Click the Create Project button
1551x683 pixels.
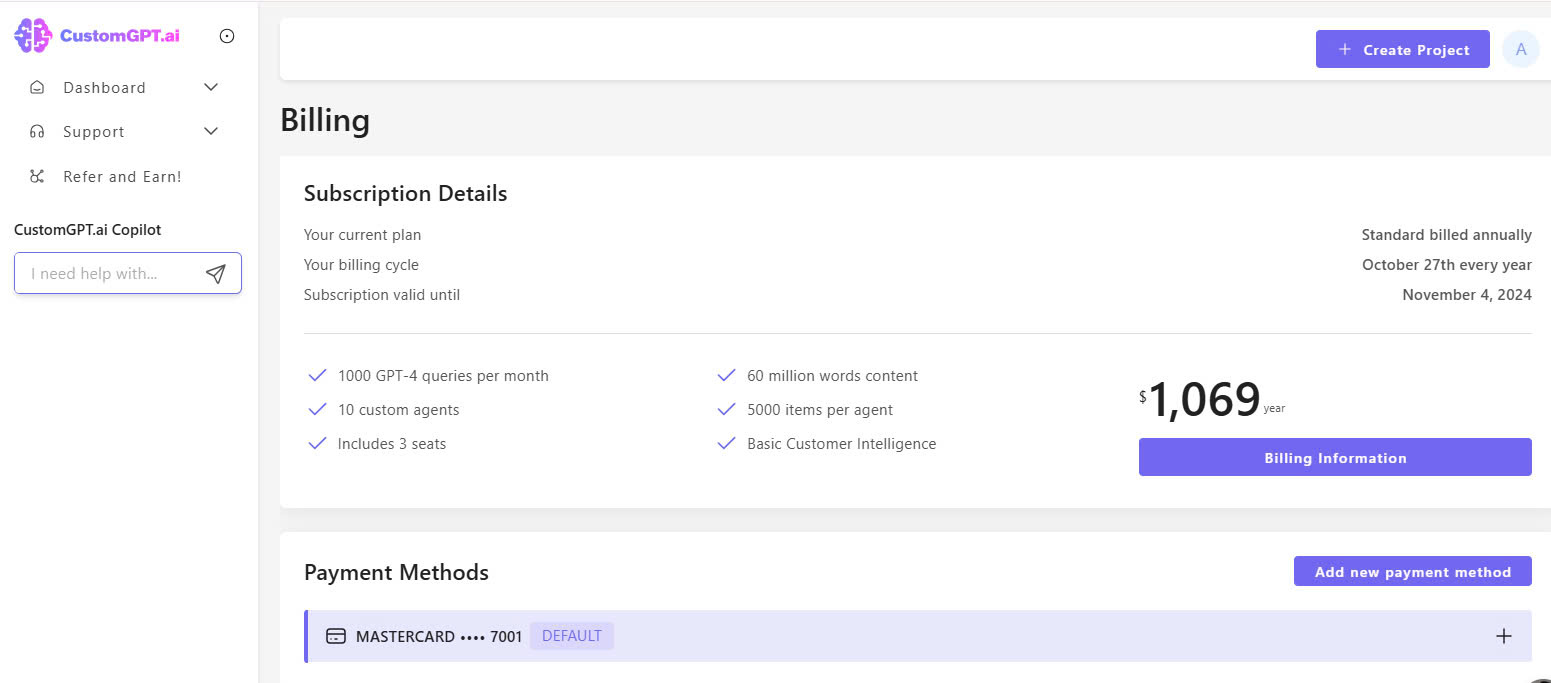[x=1402, y=49]
